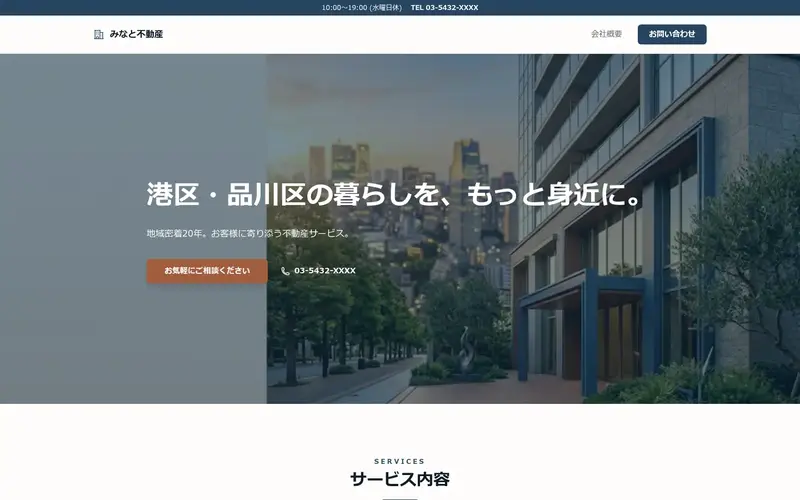Click the business hours 10:00~19:00 text
800x500 pixels.
(x=362, y=8)
